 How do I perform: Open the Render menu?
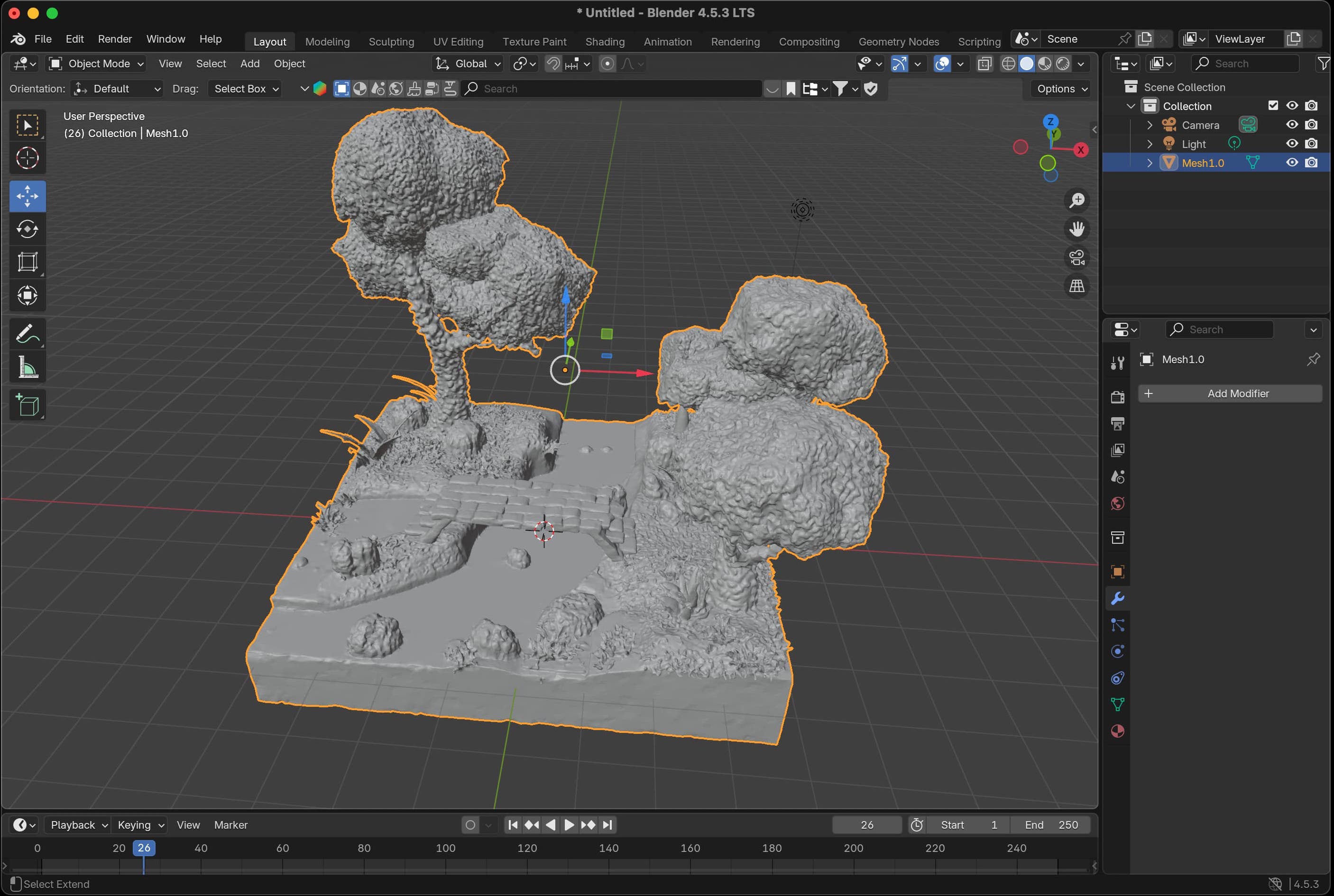(x=114, y=39)
